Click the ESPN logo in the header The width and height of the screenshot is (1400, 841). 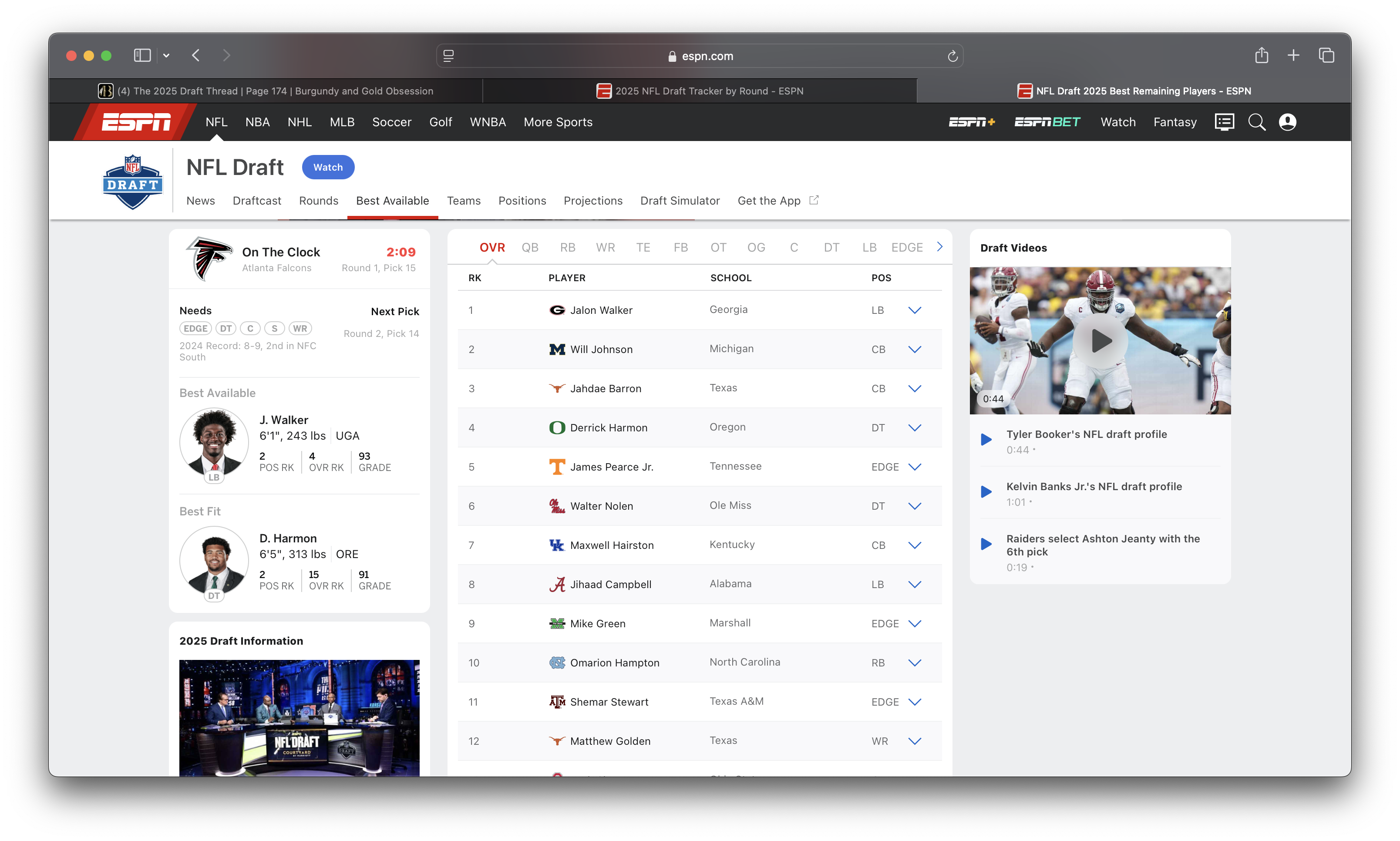click(136, 122)
